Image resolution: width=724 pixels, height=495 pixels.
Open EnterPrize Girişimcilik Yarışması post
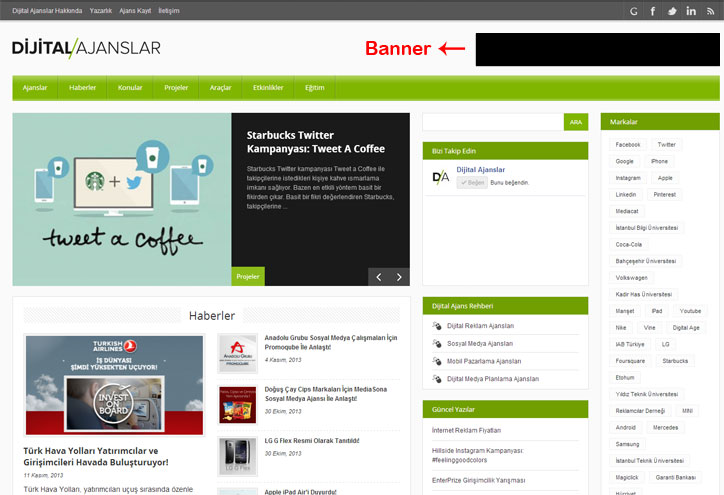[x=478, y=480]
